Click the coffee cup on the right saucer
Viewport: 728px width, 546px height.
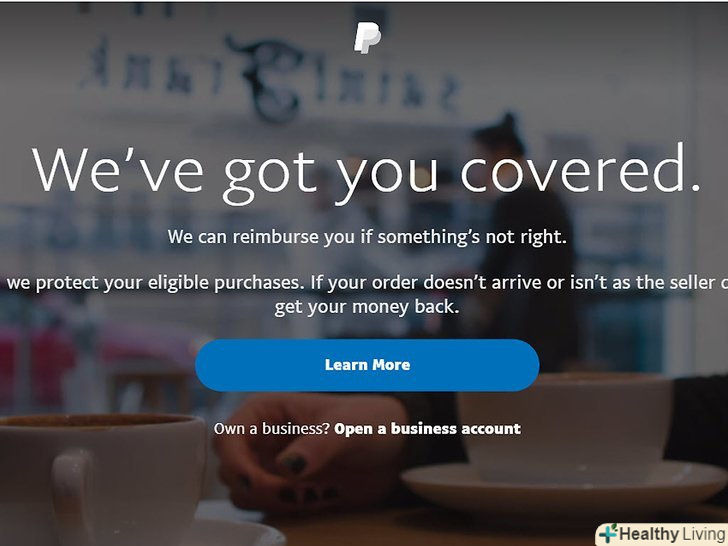point(564,426)
